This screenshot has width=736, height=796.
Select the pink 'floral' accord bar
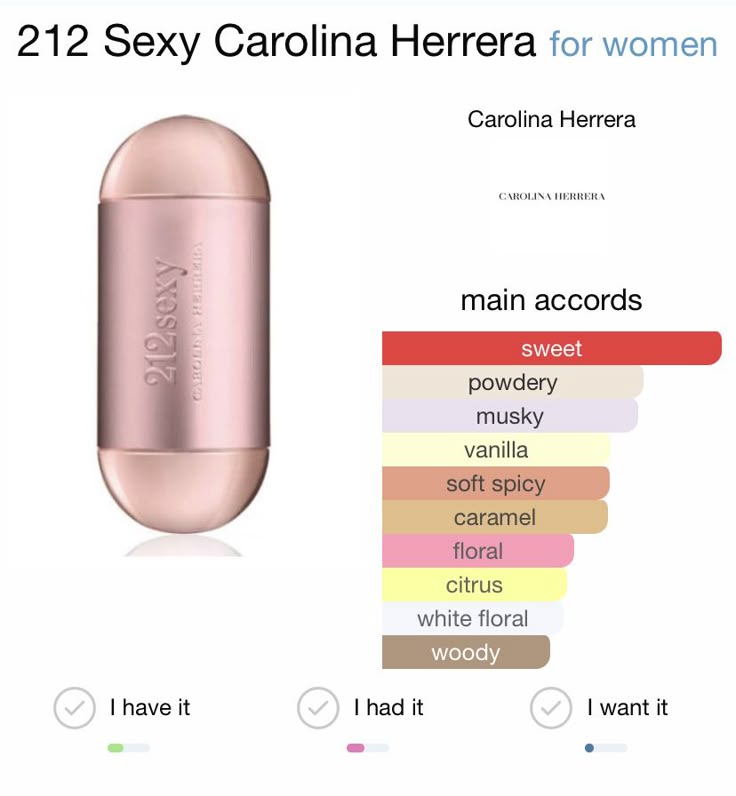[477, 551]
